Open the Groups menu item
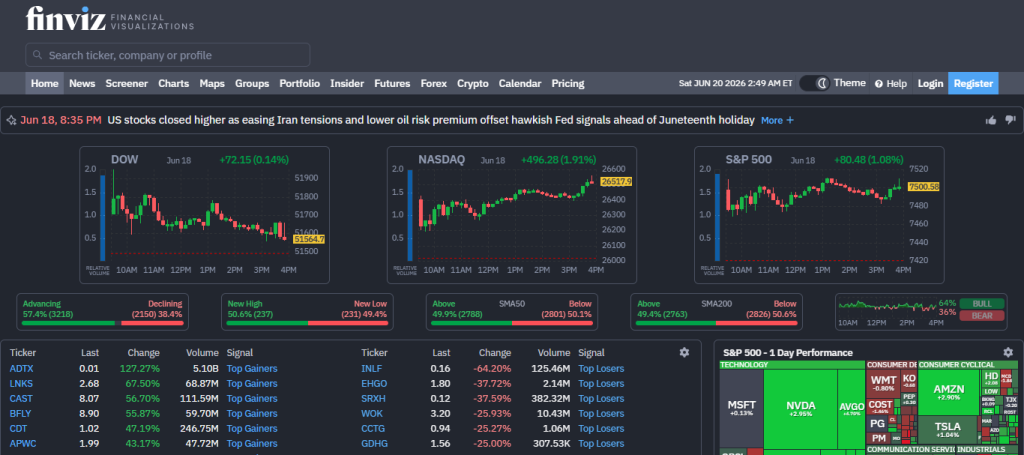Image resolution: width=1024 pixels, height=455 pixels. pyautogui.click(x=252, y=84)
